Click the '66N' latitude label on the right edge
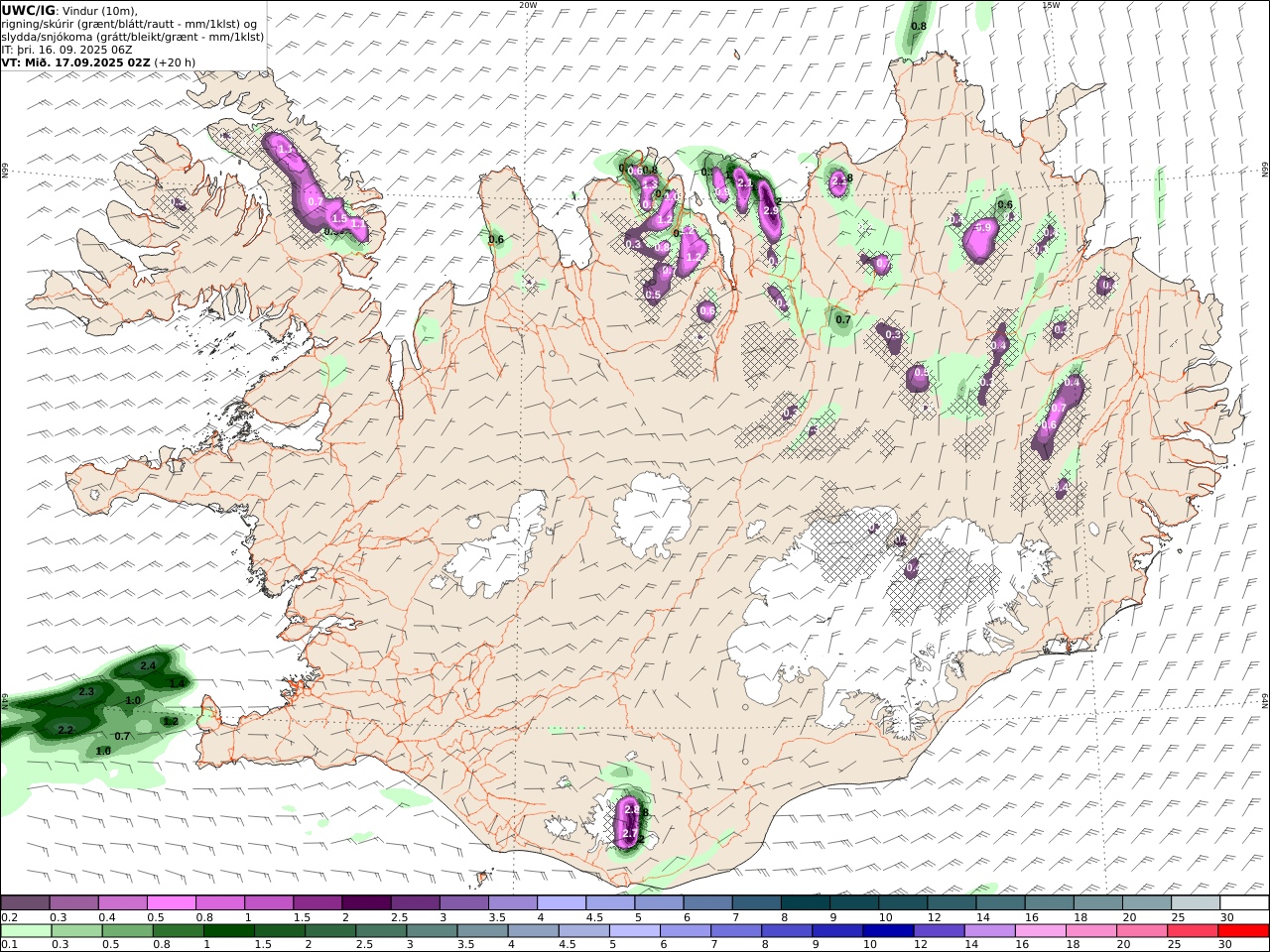Viewport: 1270px width, 952px height. tap(1265, 171)
